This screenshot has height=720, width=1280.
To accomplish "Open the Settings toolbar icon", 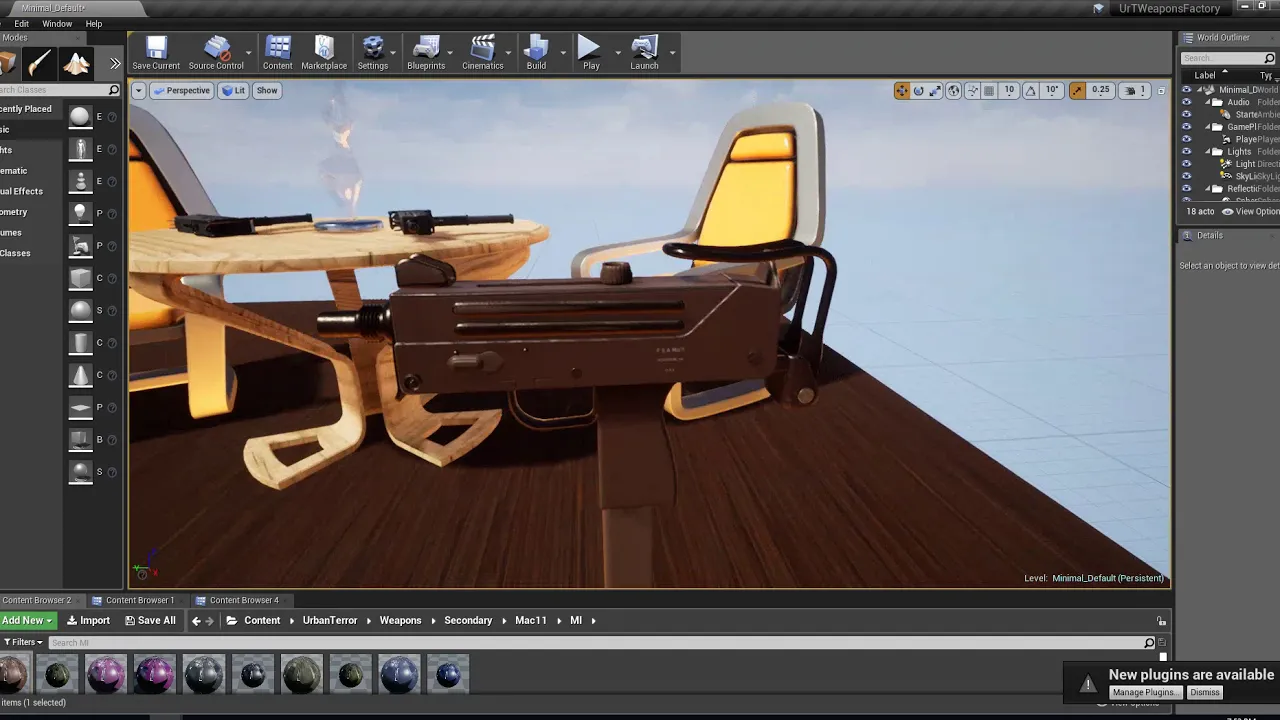I will coord(373,53).
